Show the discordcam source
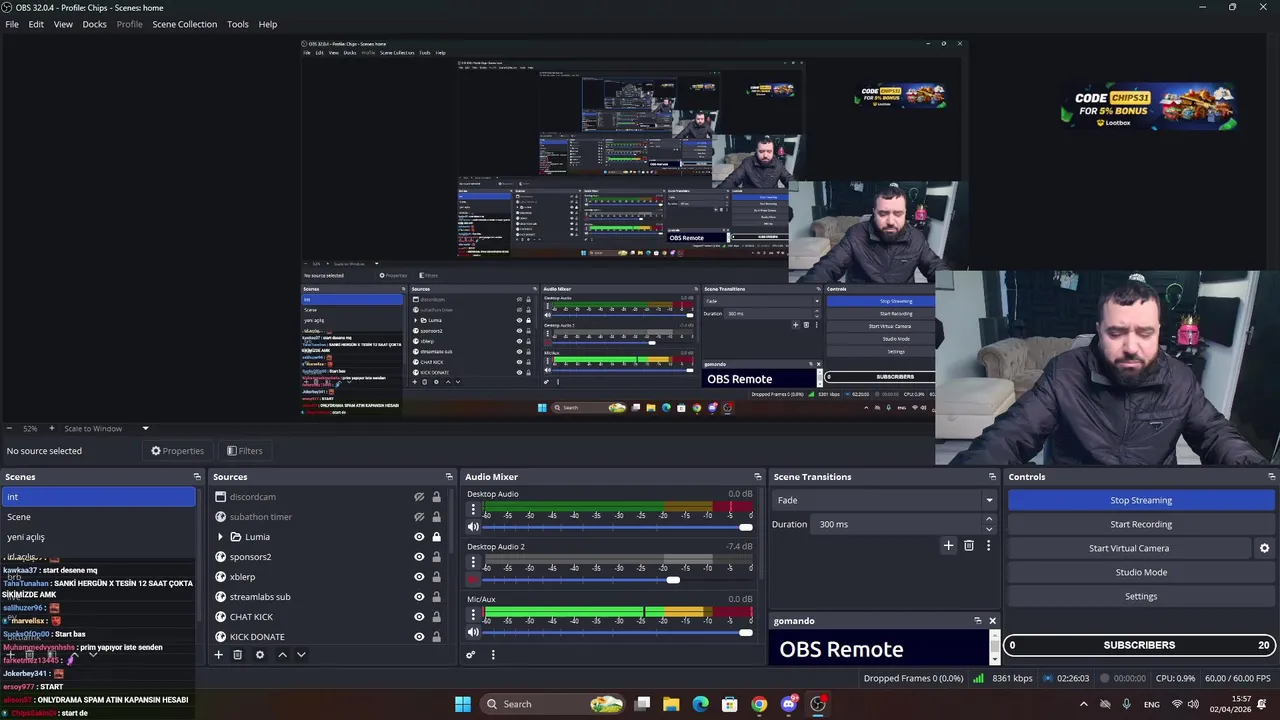Screen dimensions: 1280x720 point(419,497)
